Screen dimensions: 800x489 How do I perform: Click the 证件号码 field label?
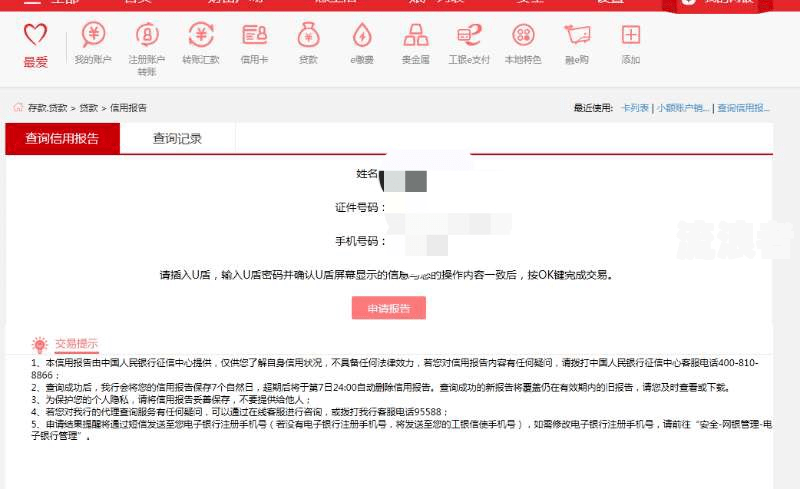360,207
